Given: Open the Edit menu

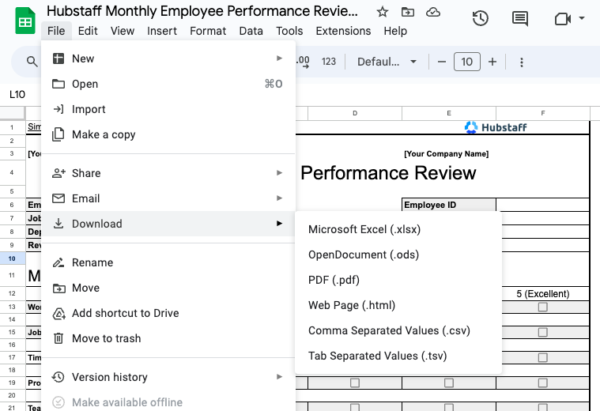Looking at the screenshot, I should (x=88, y=31).
